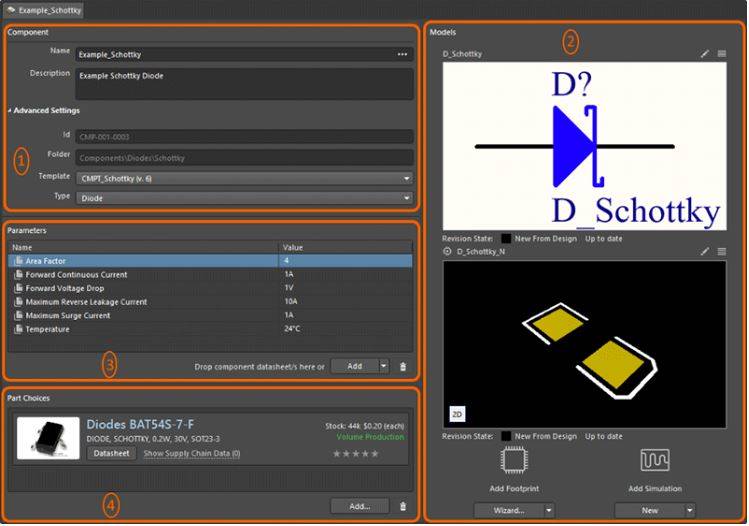Click the trash icon in Part Choices section
Image resolution: width=749 pixels, height=526 pixels.
[403, 507]
